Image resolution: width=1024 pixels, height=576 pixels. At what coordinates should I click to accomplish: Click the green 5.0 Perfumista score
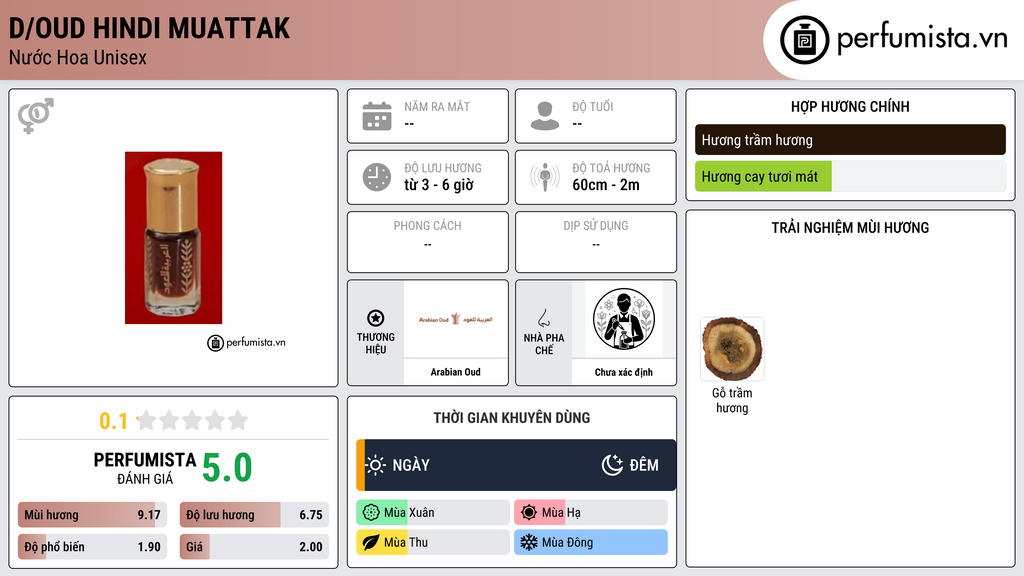pos(227,468)
